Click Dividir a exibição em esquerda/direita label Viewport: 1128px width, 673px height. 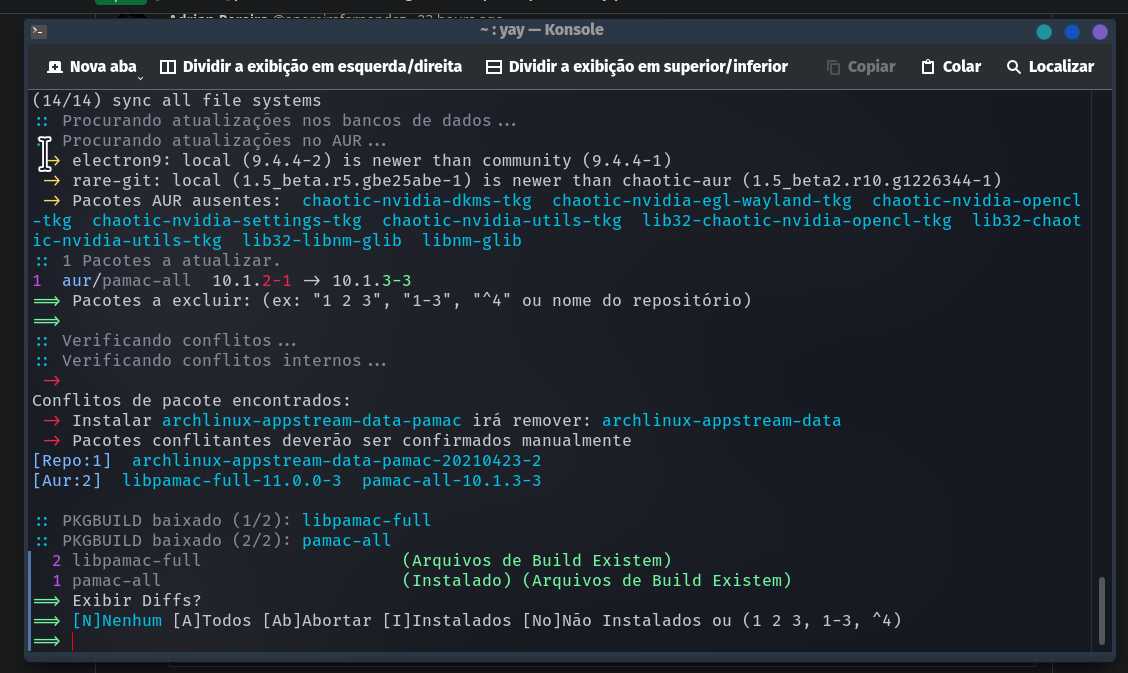coord(322,67)
